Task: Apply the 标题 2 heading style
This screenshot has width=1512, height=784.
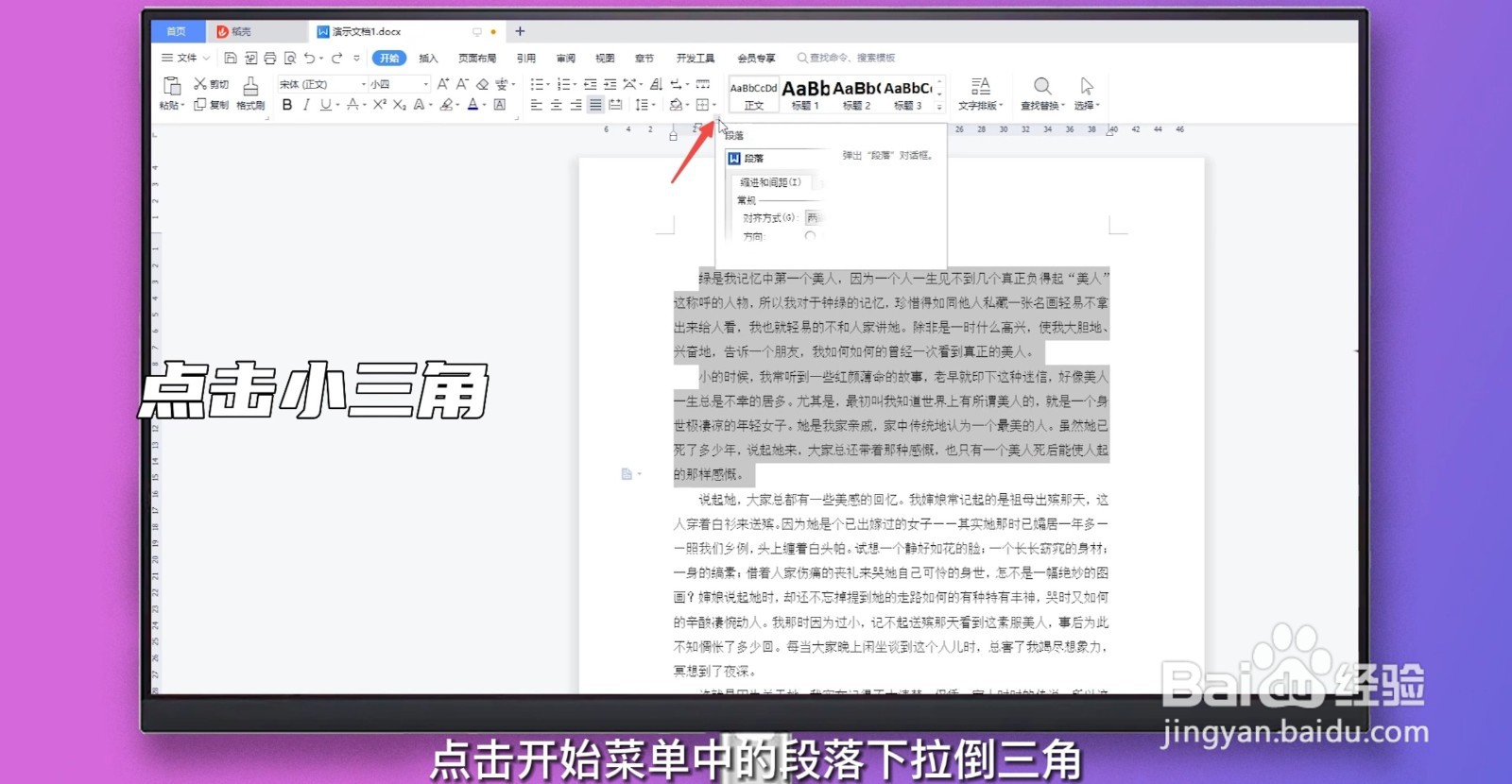Action: click(856, 94)
